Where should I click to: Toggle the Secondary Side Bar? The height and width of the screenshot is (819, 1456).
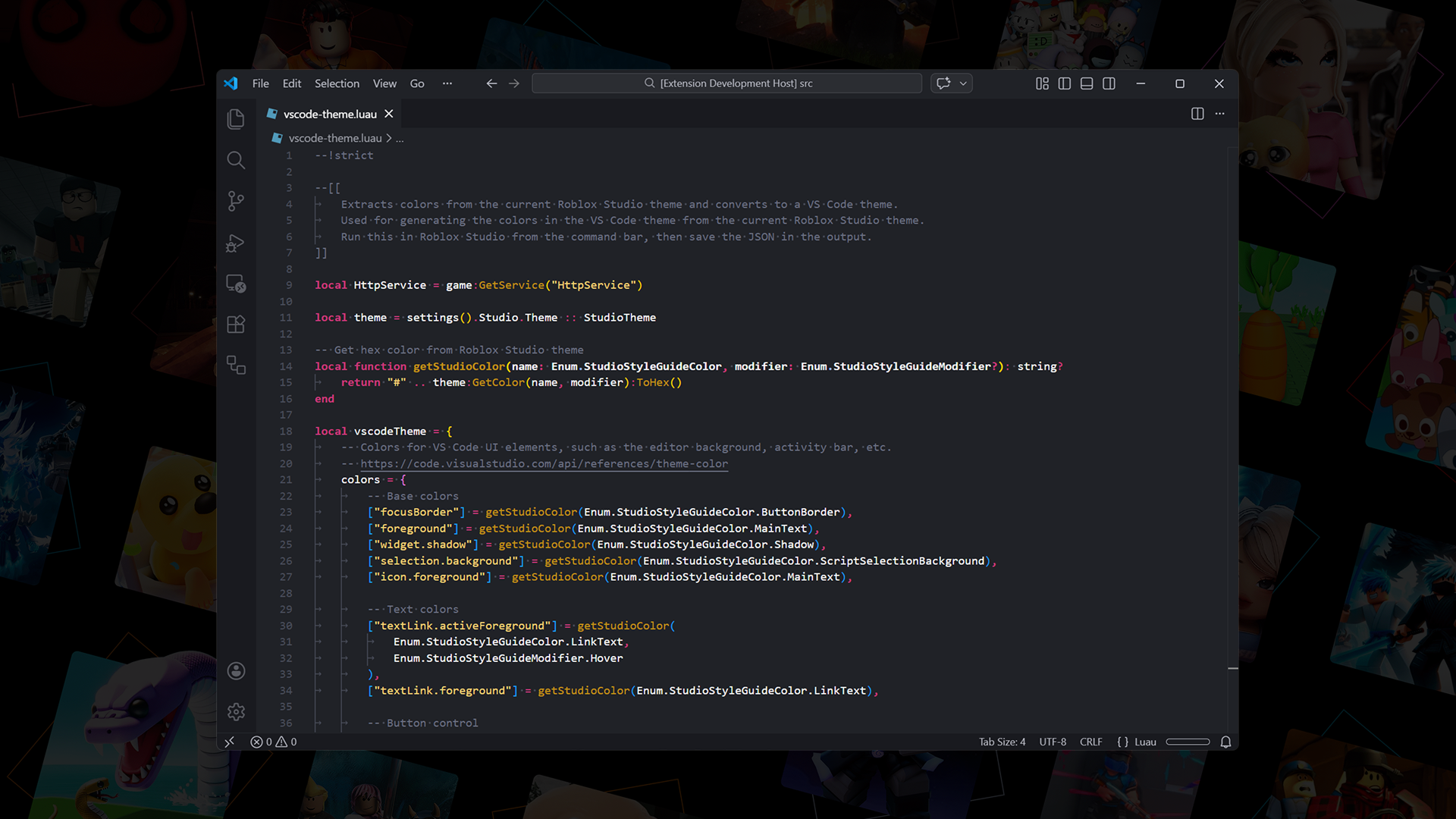(1109, 83)
